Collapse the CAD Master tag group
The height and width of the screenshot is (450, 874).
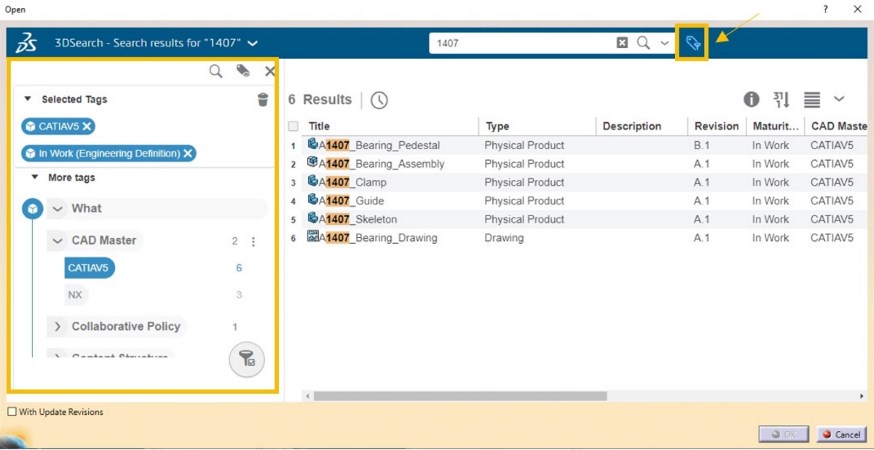pyautogui.click(x=57, y=241)
